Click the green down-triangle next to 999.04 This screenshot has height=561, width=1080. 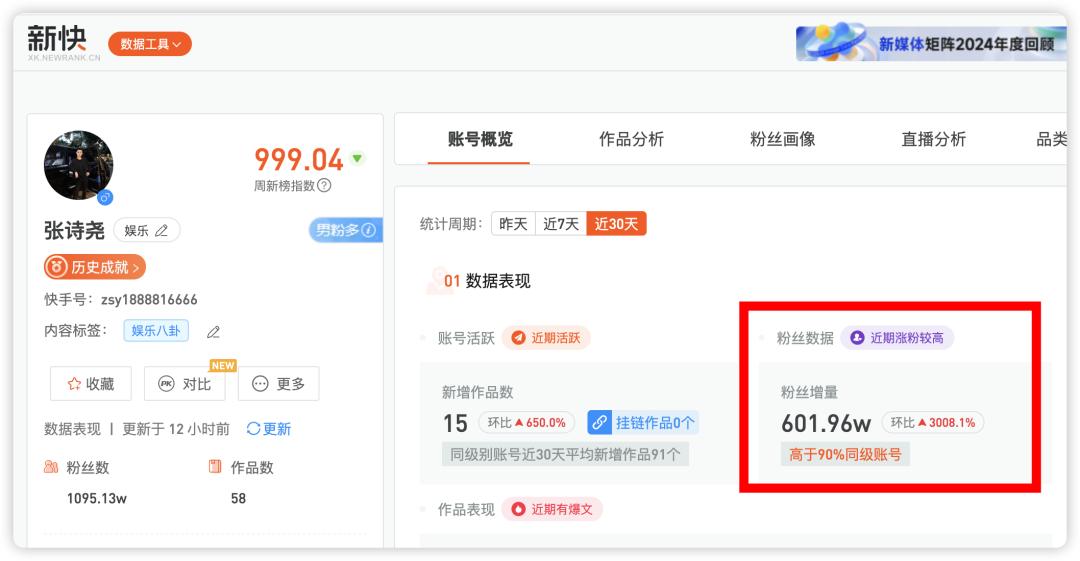pos(358,158)
